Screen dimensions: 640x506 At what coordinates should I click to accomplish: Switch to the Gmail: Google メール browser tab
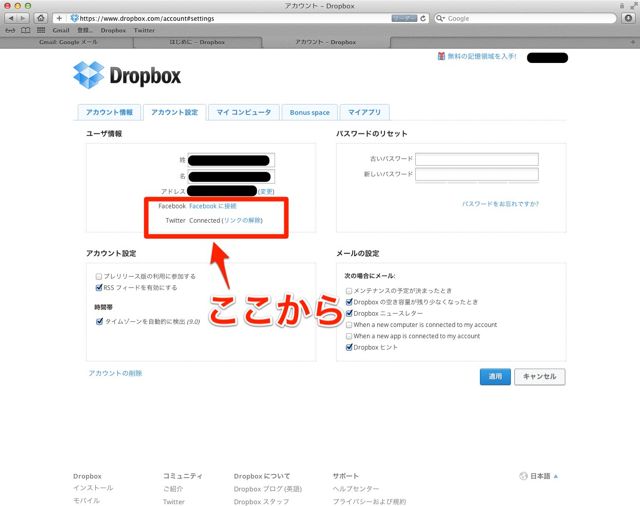coord(68,42)
